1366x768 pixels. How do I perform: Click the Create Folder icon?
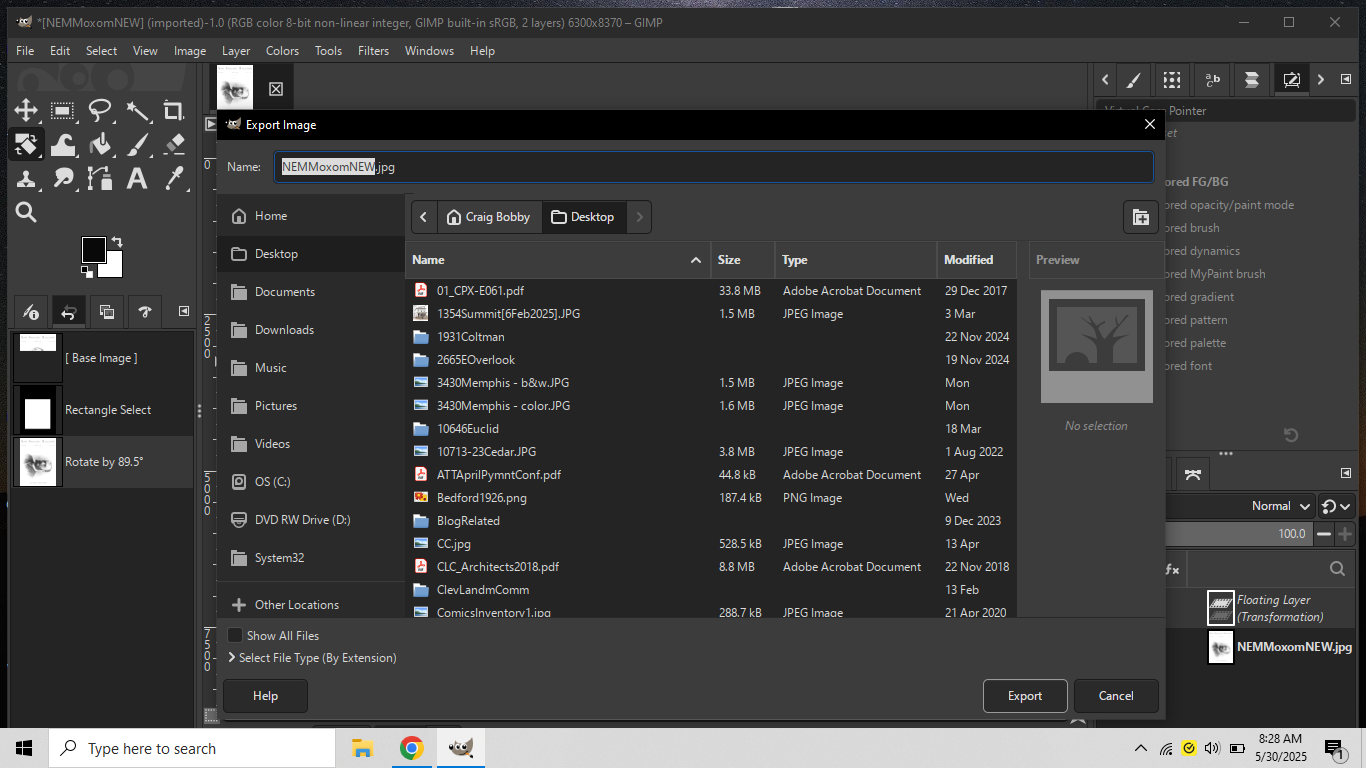[x=1140, y=217]
